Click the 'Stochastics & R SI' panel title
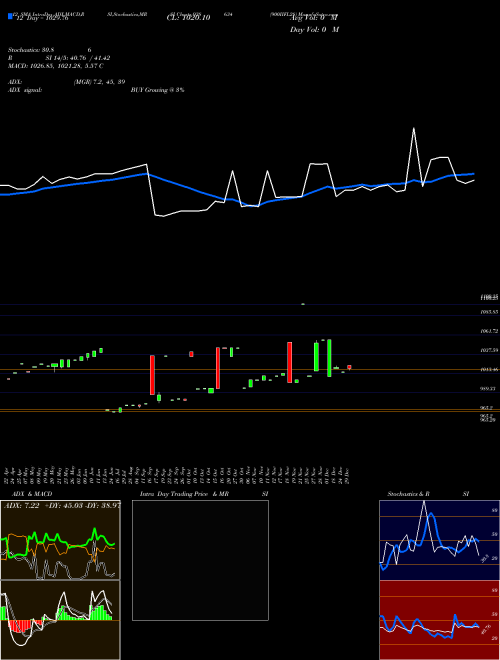 pyautogui.click(x=428, y=494)
